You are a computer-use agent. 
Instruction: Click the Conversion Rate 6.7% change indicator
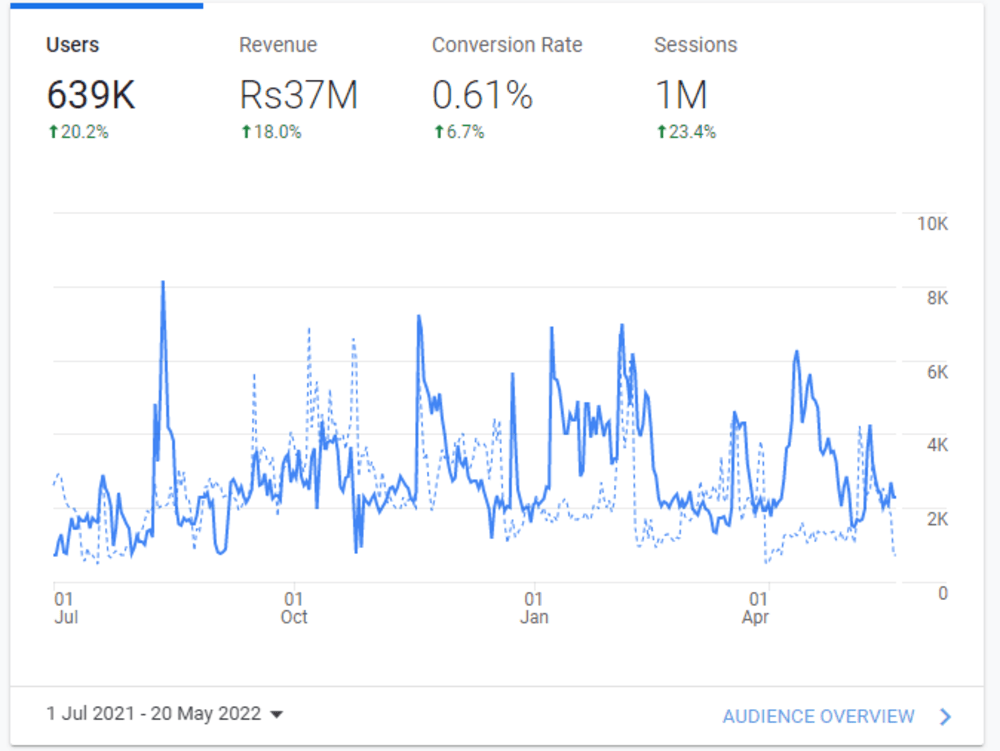click(459, 132)
